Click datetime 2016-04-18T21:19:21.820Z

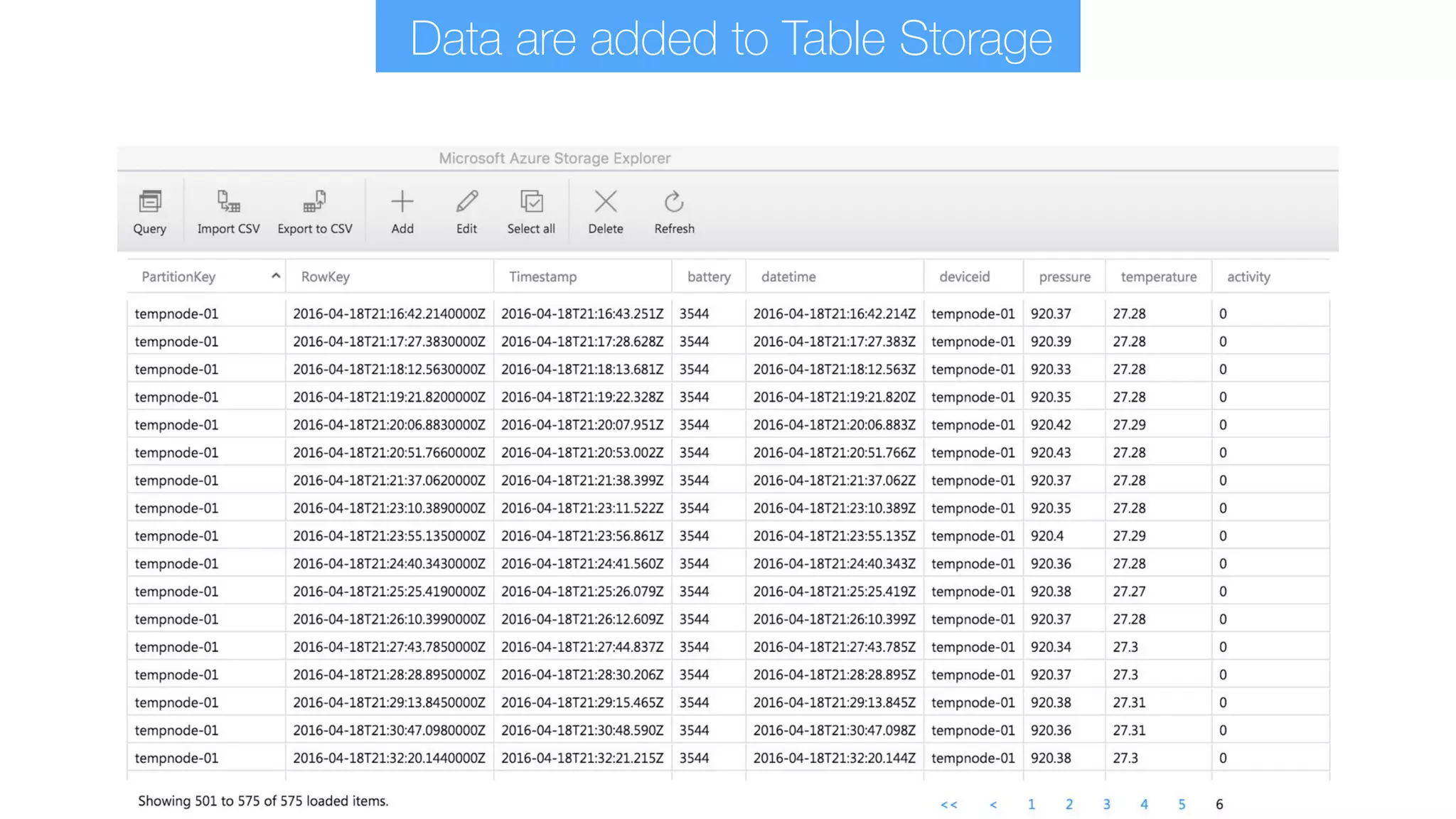(x=835, y=397)
